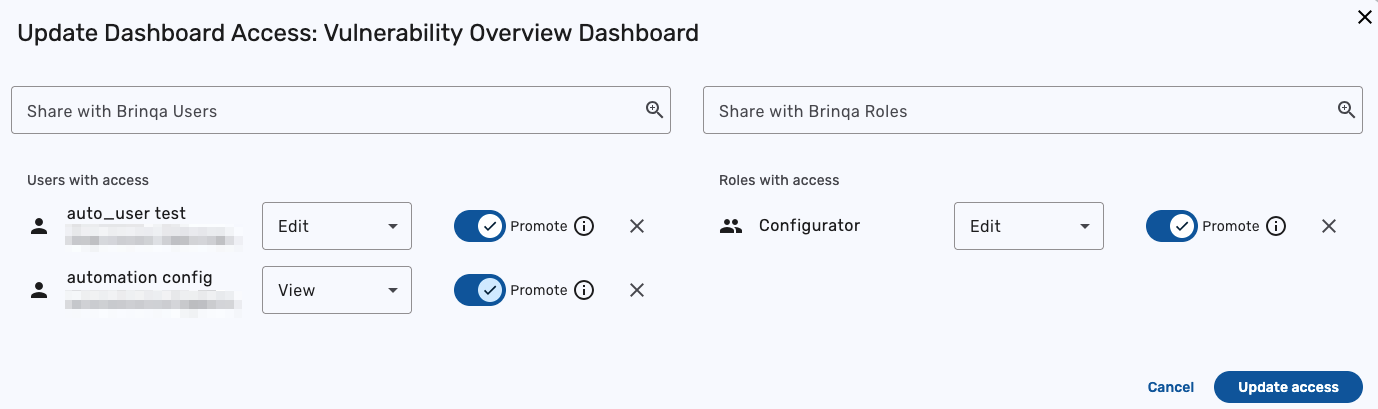Image resolution: width=1378 pixels, height=409 pixels.
Task: Toggle Promote switch for automation config
Action: tap(480, 290)
